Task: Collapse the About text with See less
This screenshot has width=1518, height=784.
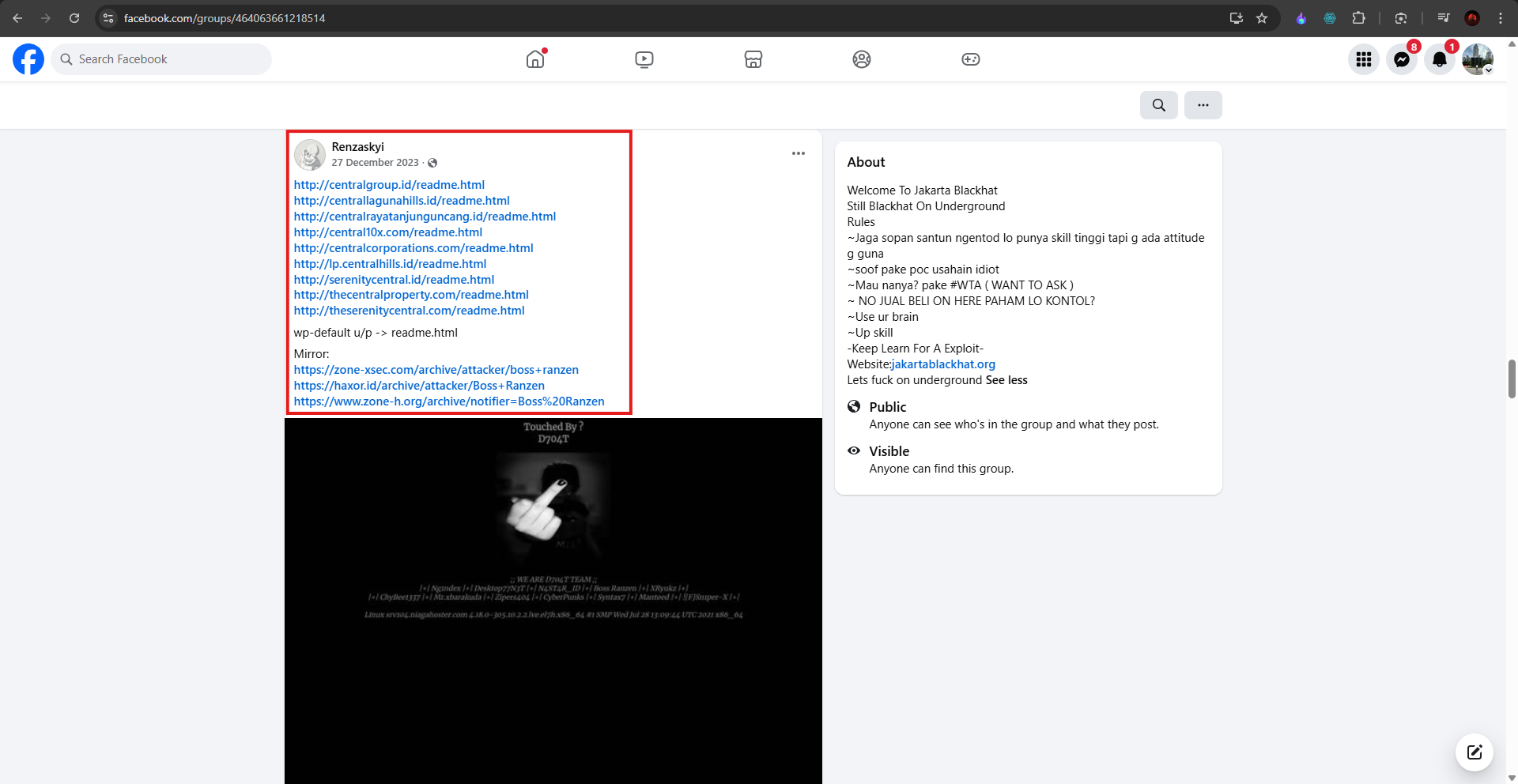Action: (1006, 380)
